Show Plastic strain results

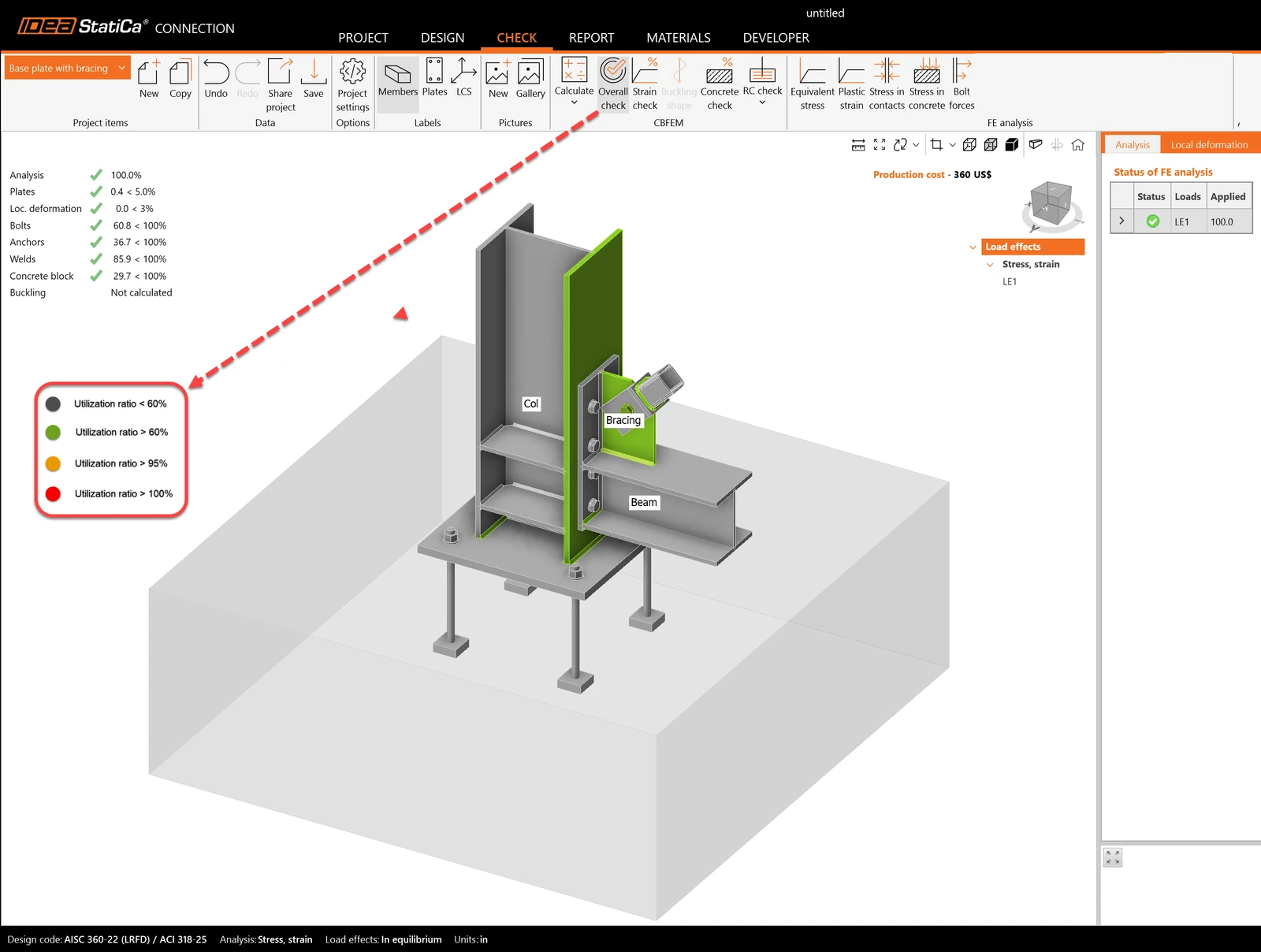coord(851,84)
